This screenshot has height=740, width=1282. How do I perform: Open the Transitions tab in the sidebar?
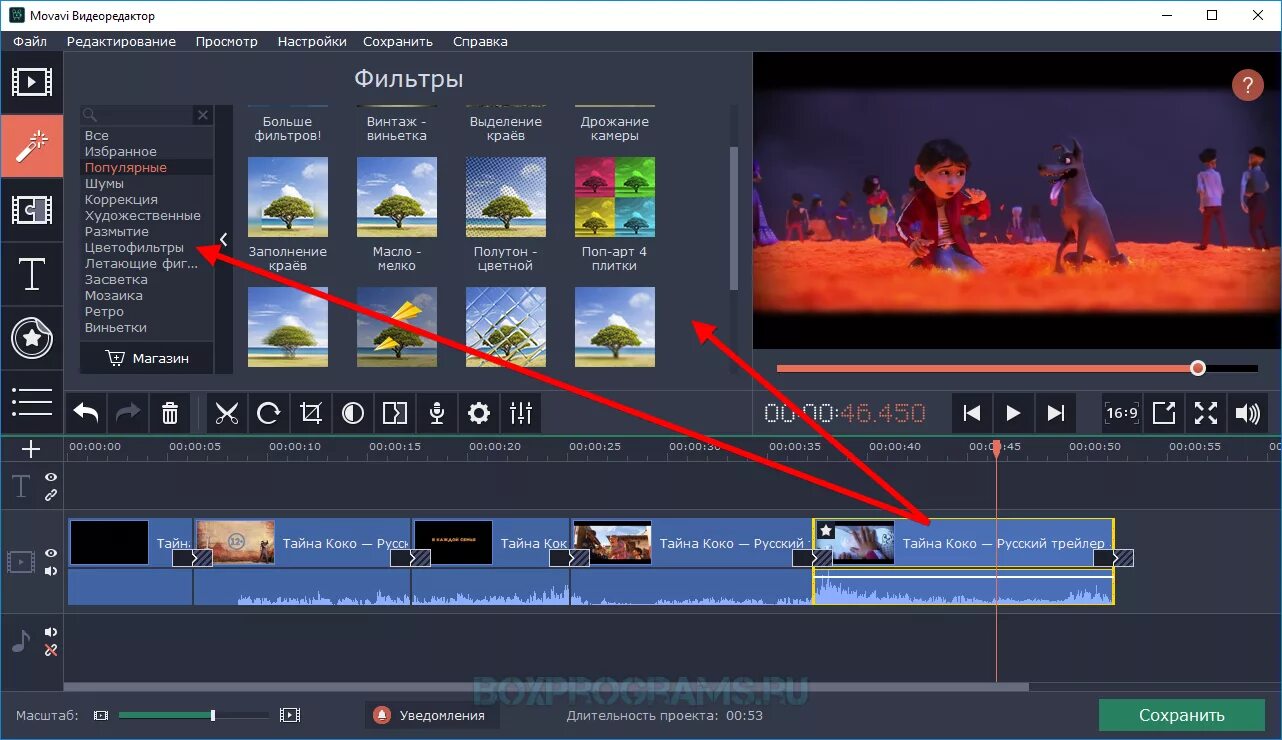click(x=32, y=210)
